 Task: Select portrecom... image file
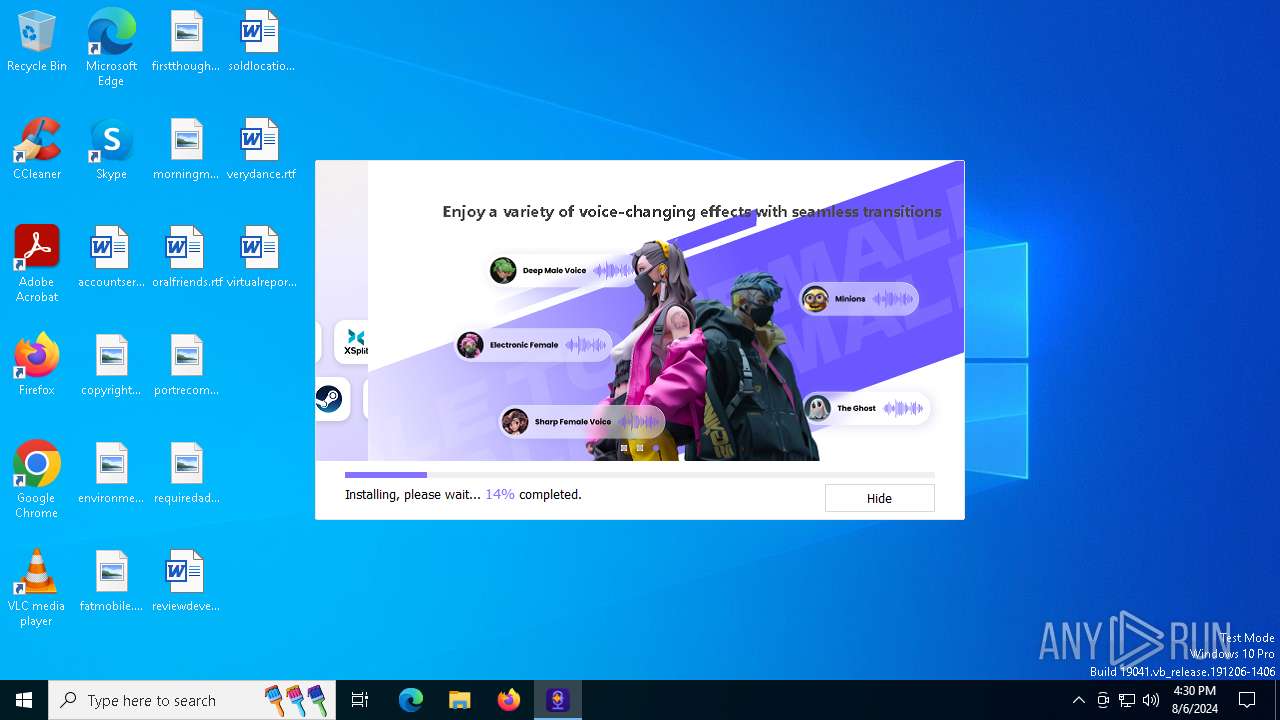click(x=186, y=365)
